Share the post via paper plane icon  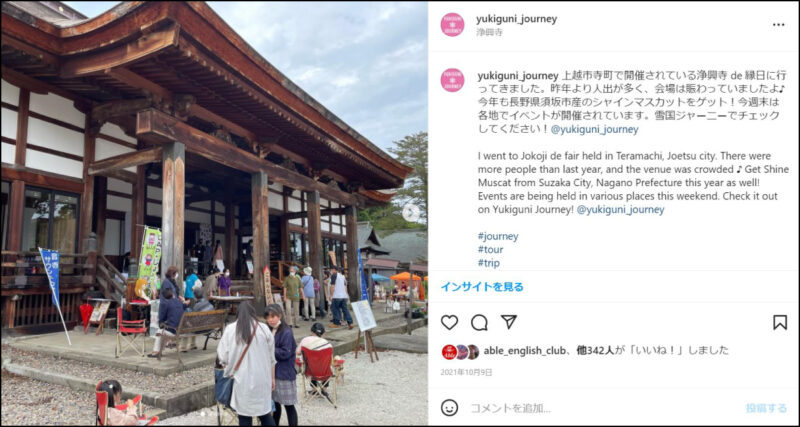[x=509, y=322]
